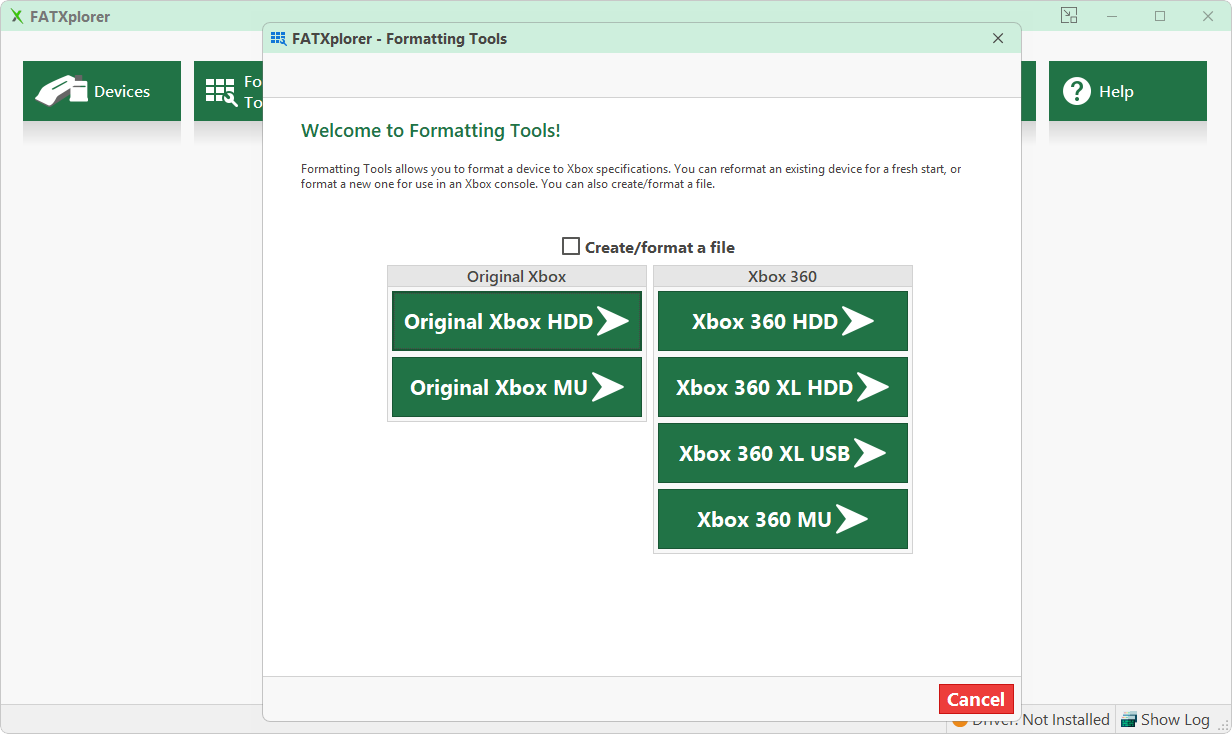
Task: Open Help in main window
Action: click(x=1128, y=91)
